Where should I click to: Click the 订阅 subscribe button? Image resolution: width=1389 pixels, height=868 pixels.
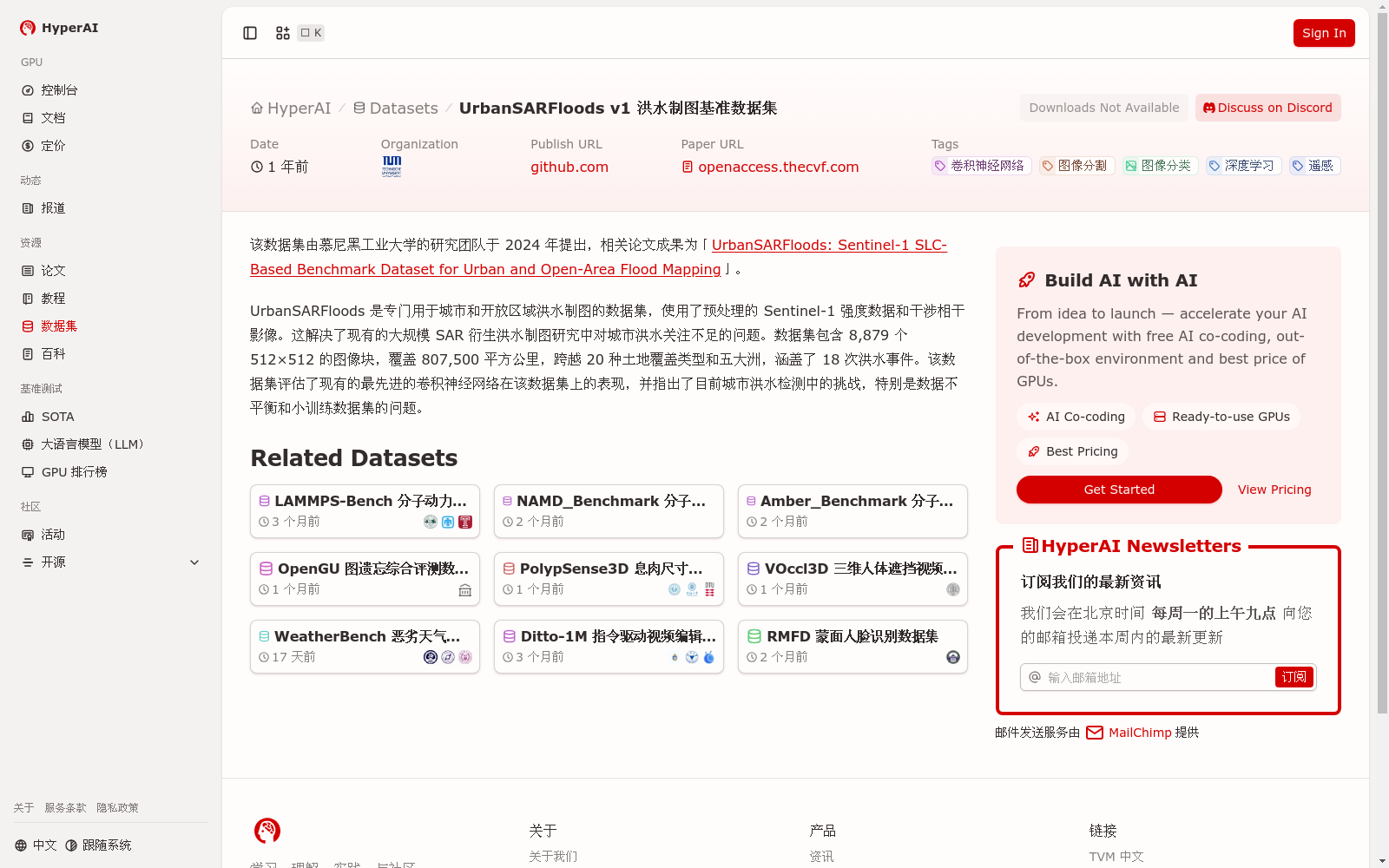pos(1294,677)
